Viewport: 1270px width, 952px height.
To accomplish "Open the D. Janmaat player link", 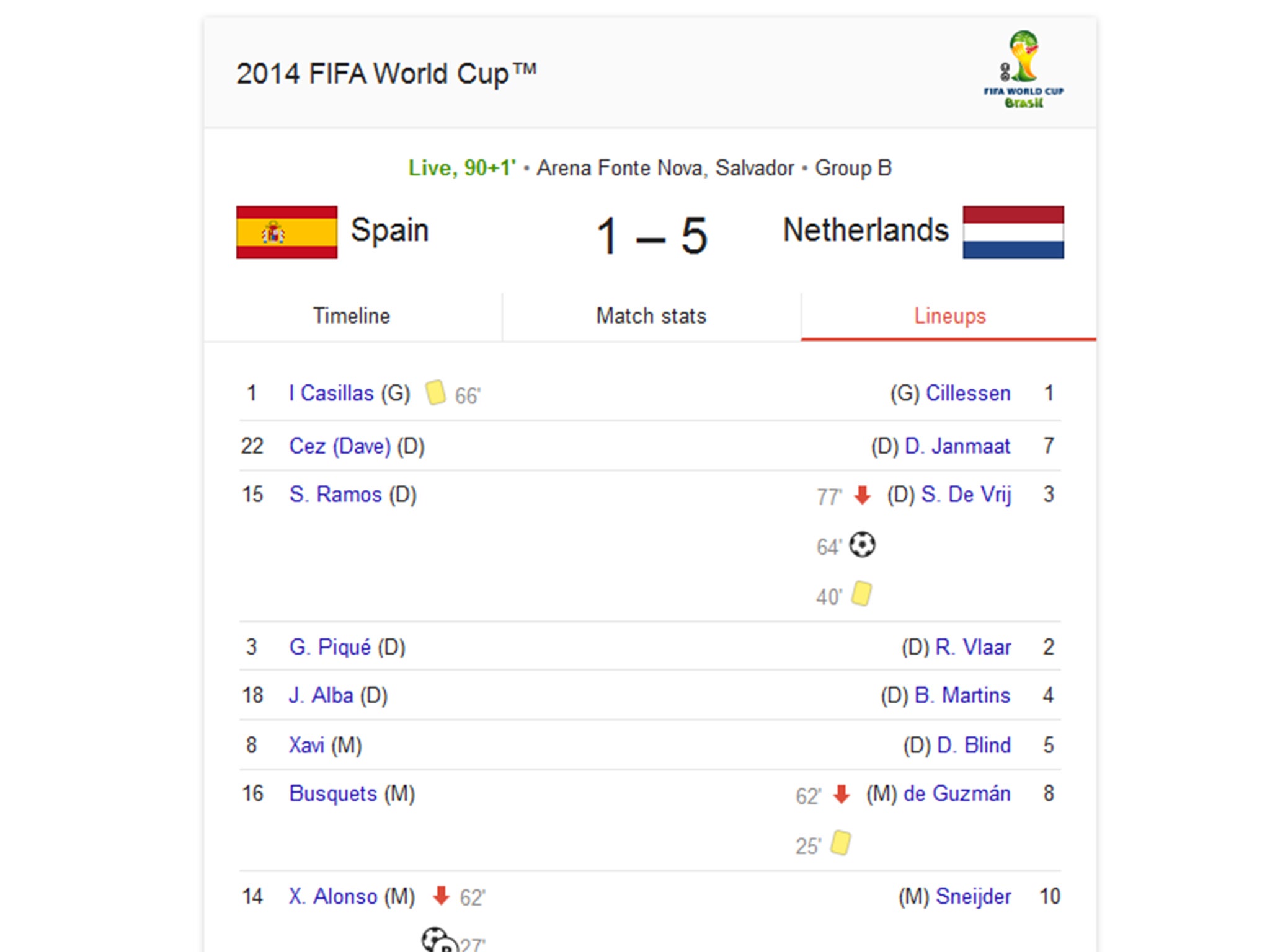I will (x=957, y=446).
